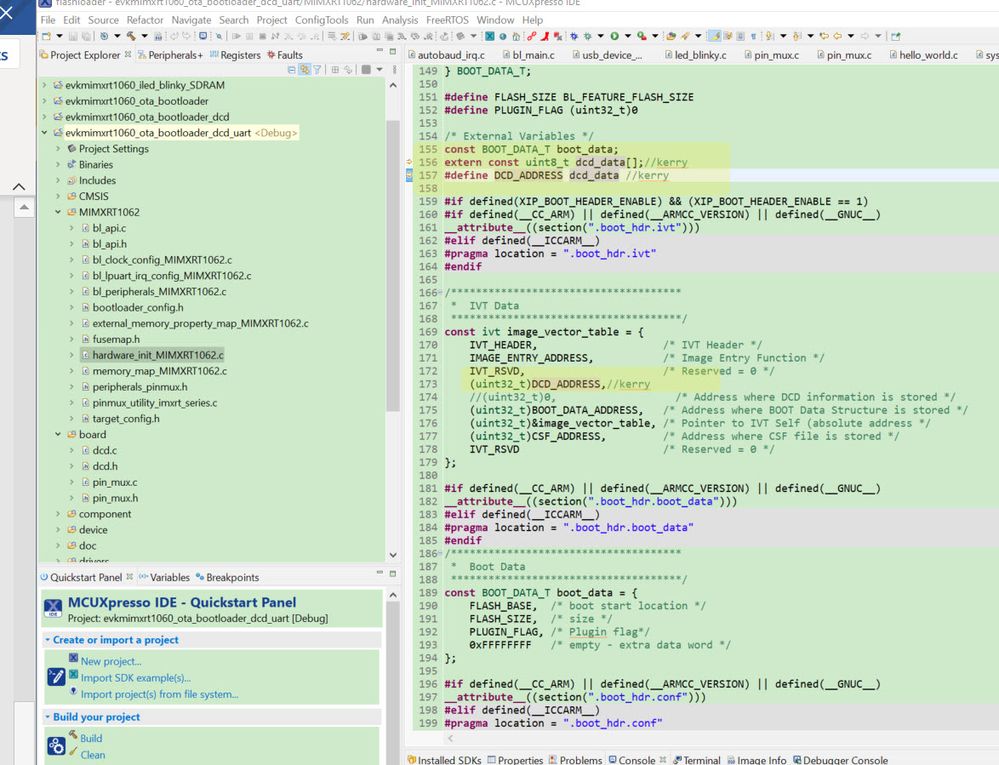
Task: Open the Run icon dropdown arrow
Action: tap(628, 36)
